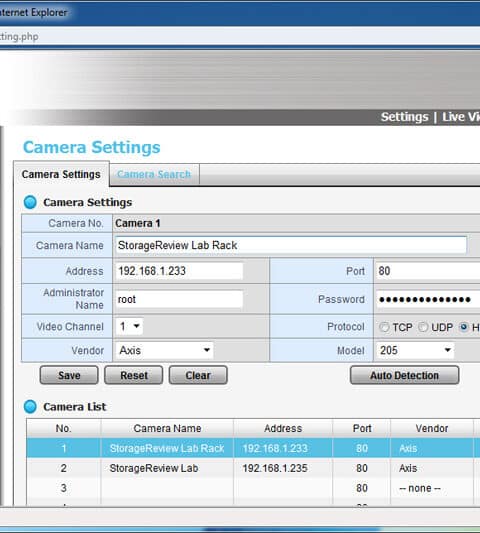Click the 'Camera 1' camera number value
The height and width of the screenshot is (533, 480).
click(138, 223)
